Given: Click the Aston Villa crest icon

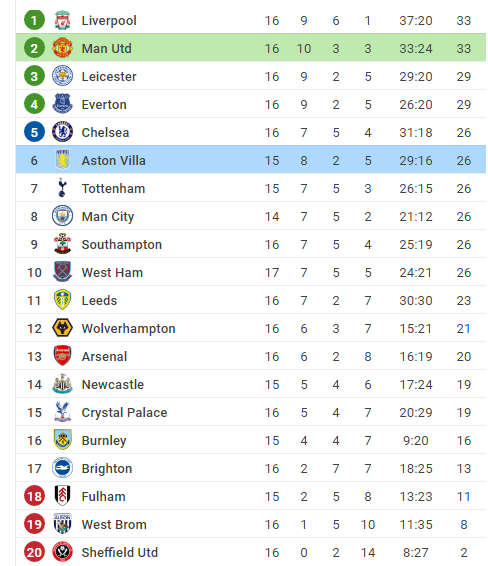Looking at the screenshot, I should [62, 160].
